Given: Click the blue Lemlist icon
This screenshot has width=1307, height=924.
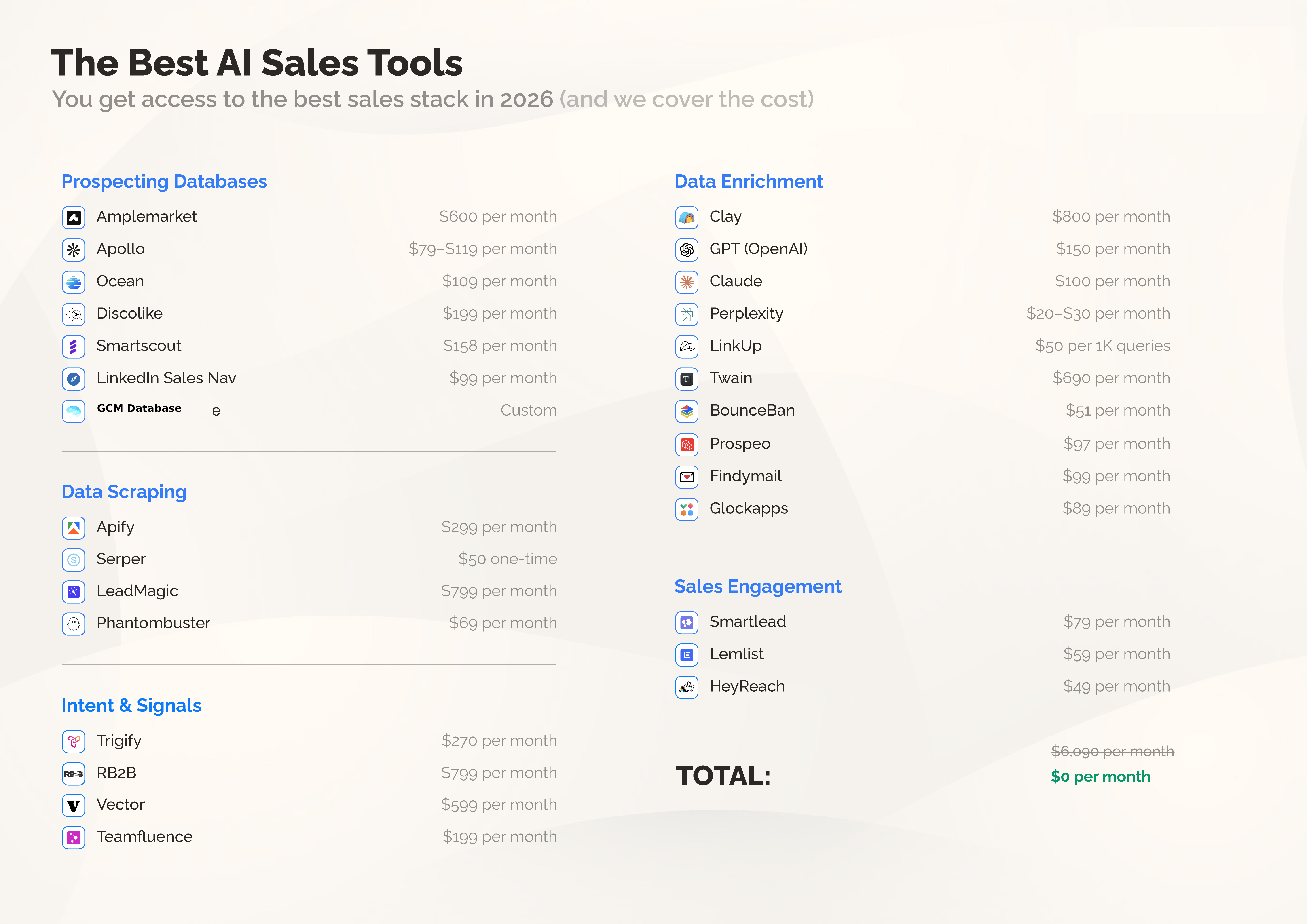Looking at the screenshot, I should click(687, 655).
